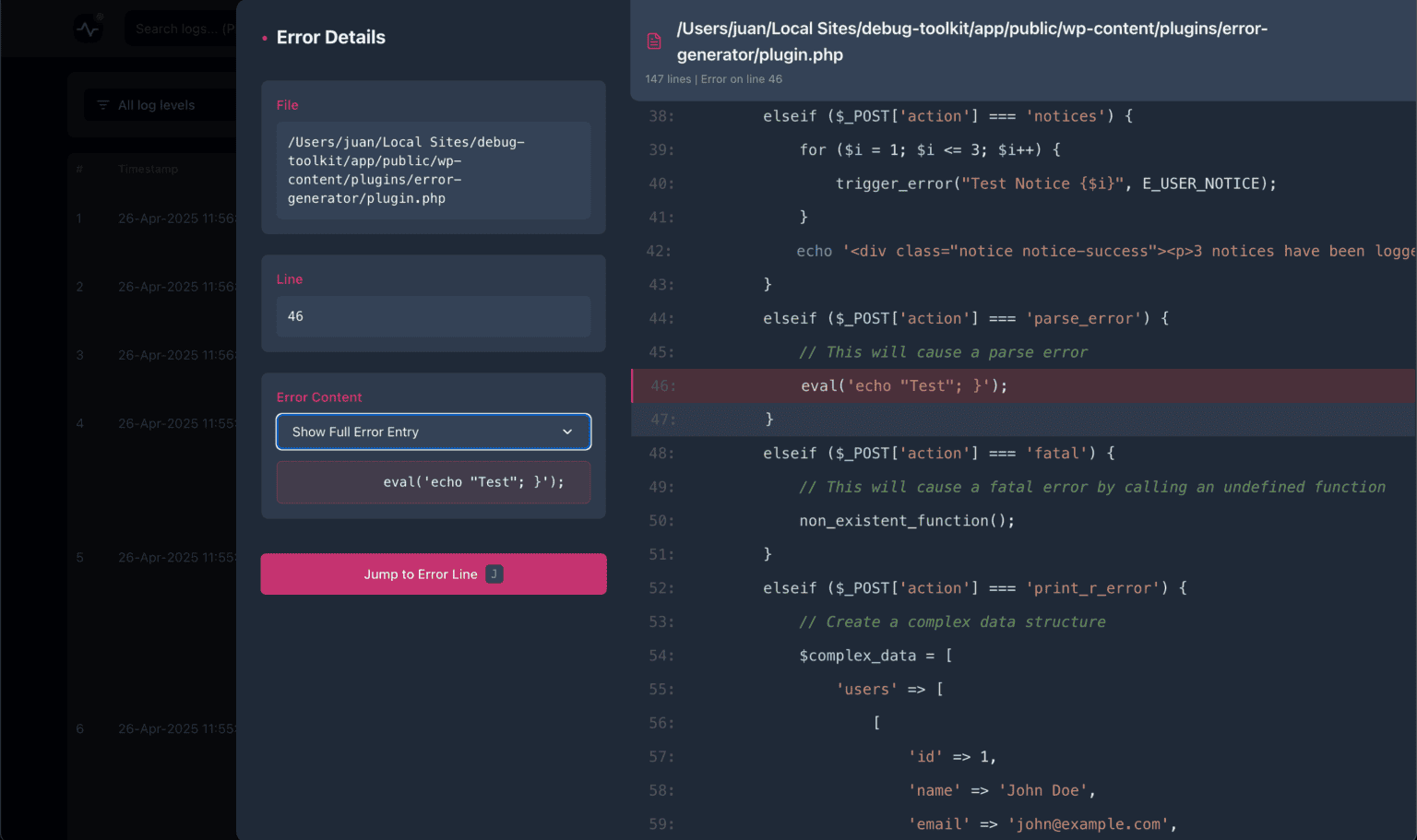
Task: Click the pink dot beside Error Details heading
Action: (265, 38)
